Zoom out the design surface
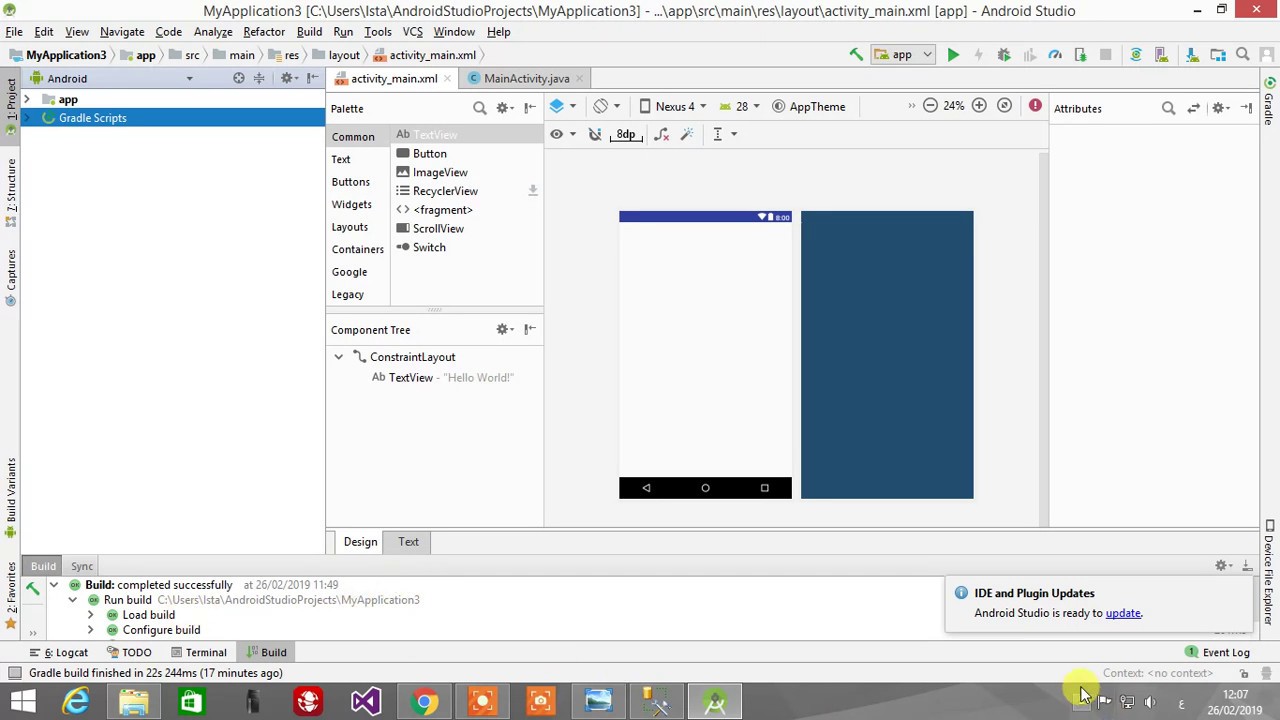This screenshot has height=720, width=1280. 930,106
